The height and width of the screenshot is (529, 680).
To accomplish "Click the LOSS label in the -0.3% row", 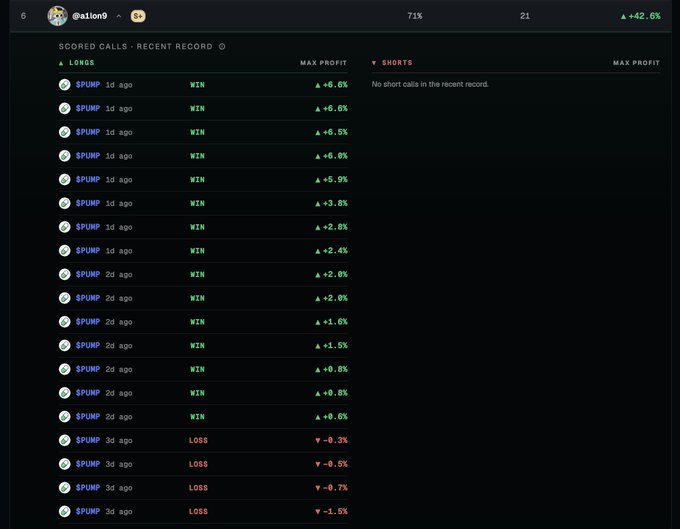I will tap(198, 440).
